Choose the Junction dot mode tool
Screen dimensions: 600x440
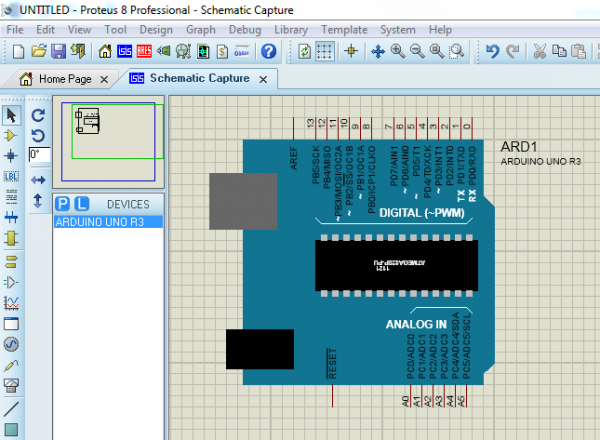click(11, 155)
